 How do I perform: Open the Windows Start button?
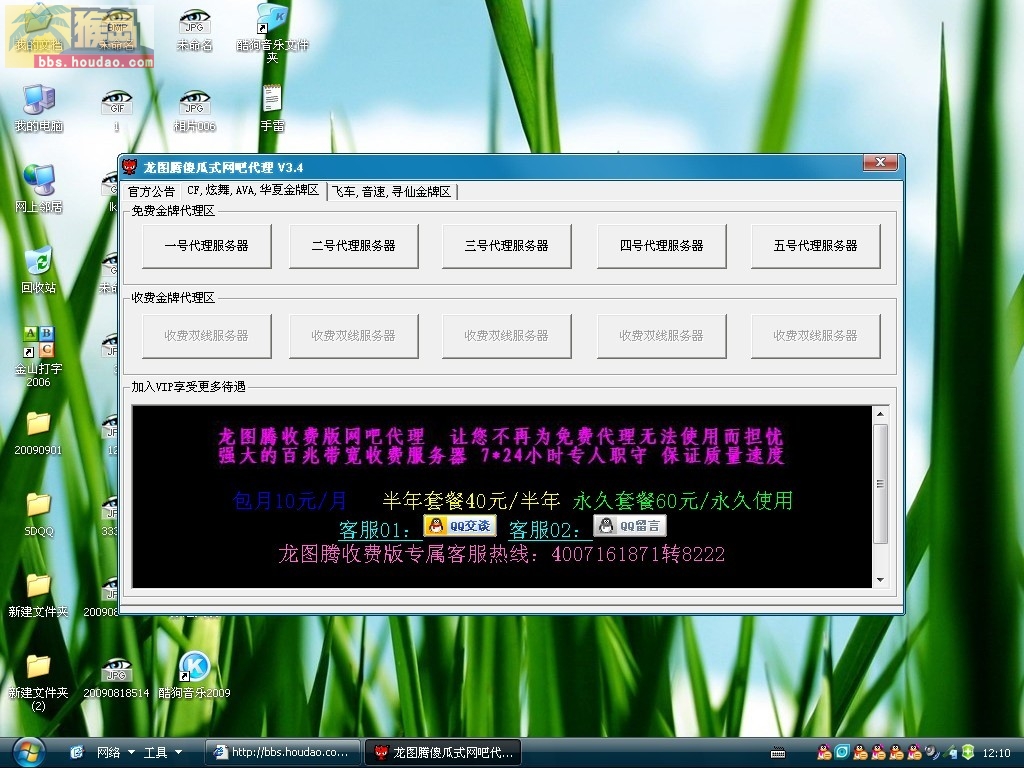27,752
